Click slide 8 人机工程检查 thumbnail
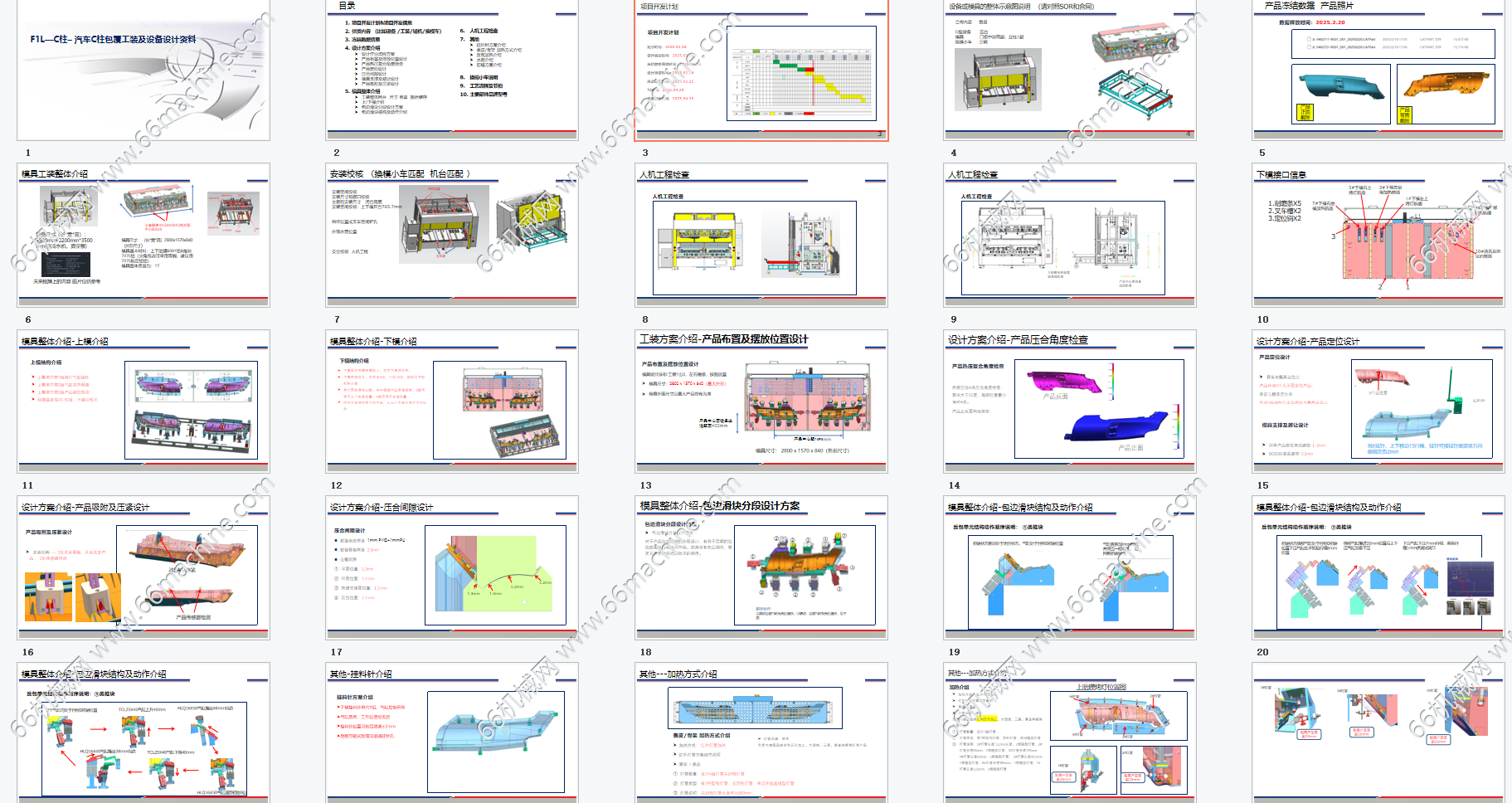The image size is (1512, 803). (x=761, y=235)
